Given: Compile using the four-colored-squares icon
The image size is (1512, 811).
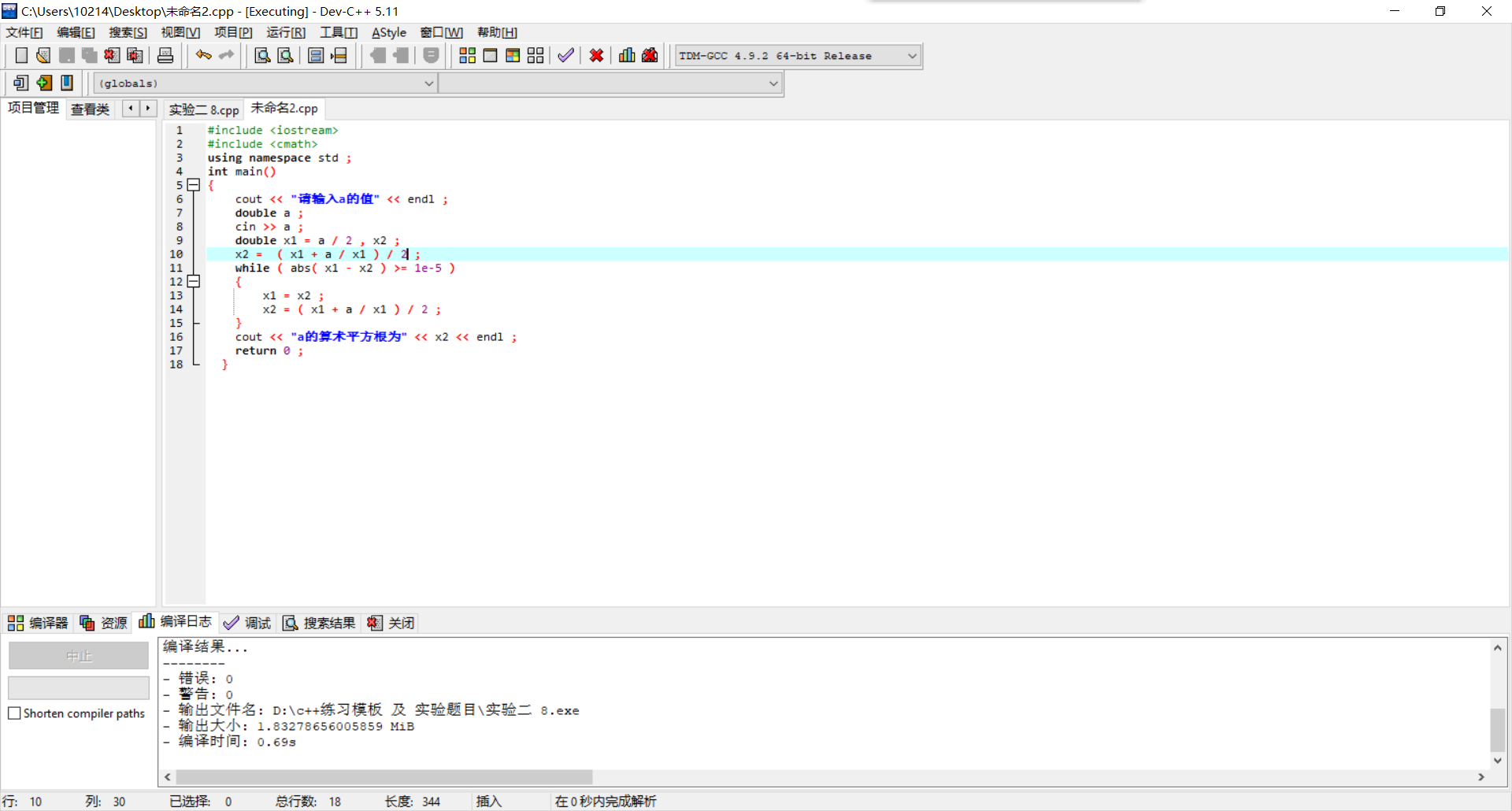Looking at the screenshot, I should [x=467, y=55].
